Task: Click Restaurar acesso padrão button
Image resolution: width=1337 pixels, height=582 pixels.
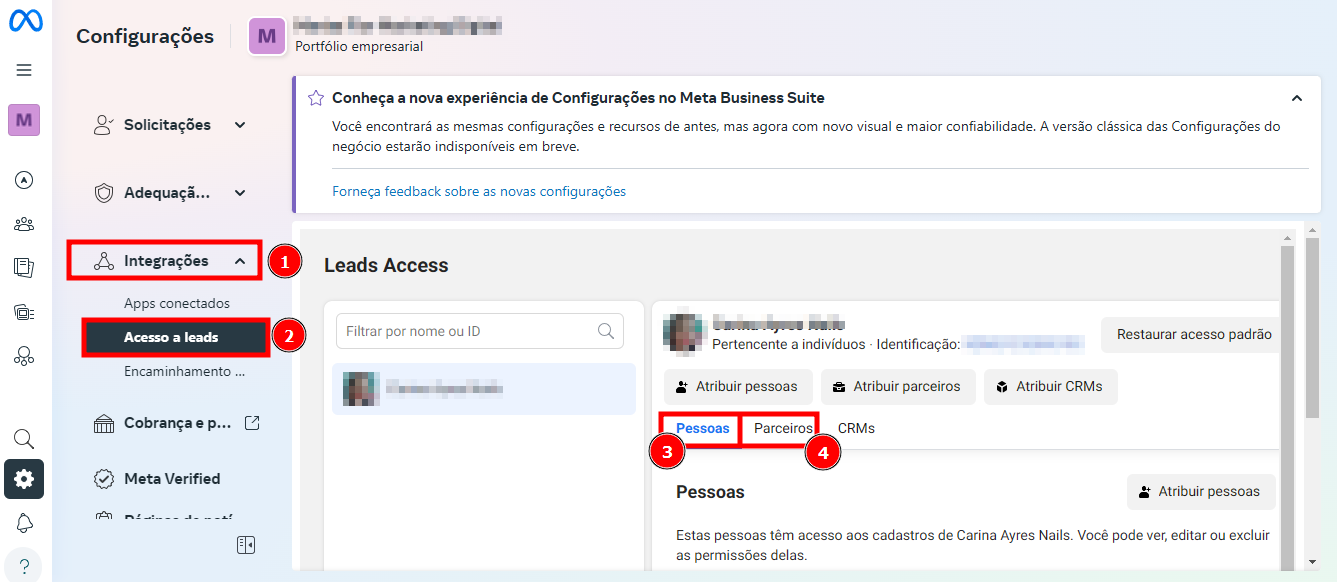Action: point(1194,335)
